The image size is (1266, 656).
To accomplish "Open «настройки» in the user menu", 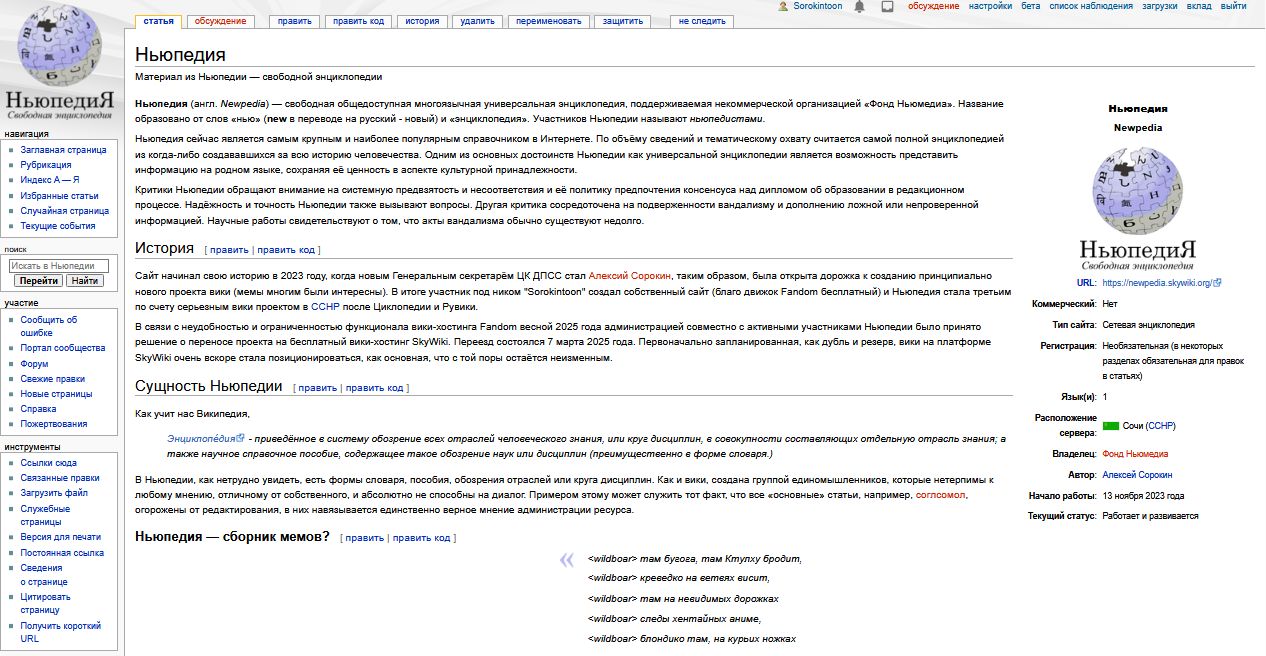I will click(x=990, y=6).
